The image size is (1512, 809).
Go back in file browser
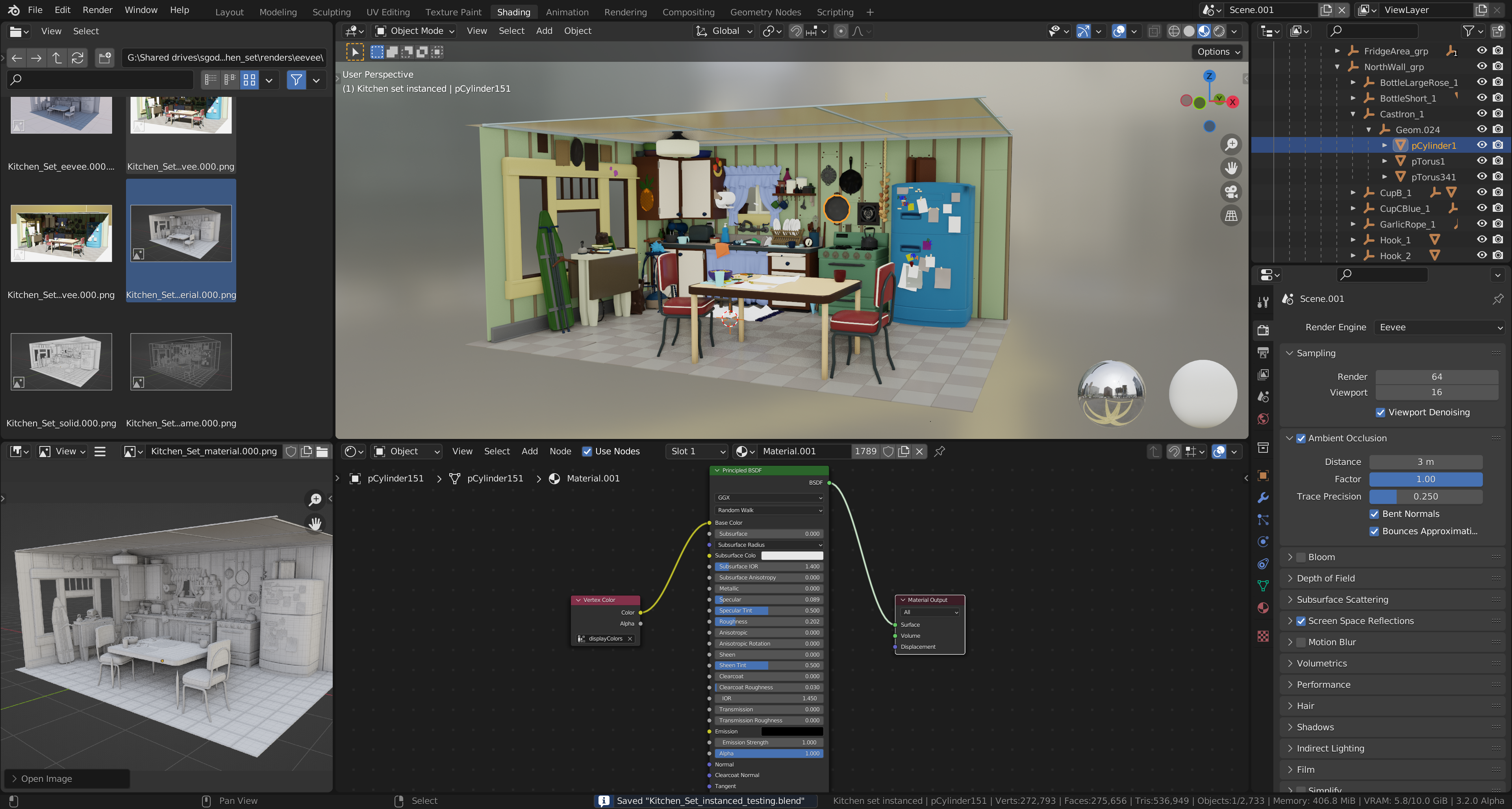17,57
